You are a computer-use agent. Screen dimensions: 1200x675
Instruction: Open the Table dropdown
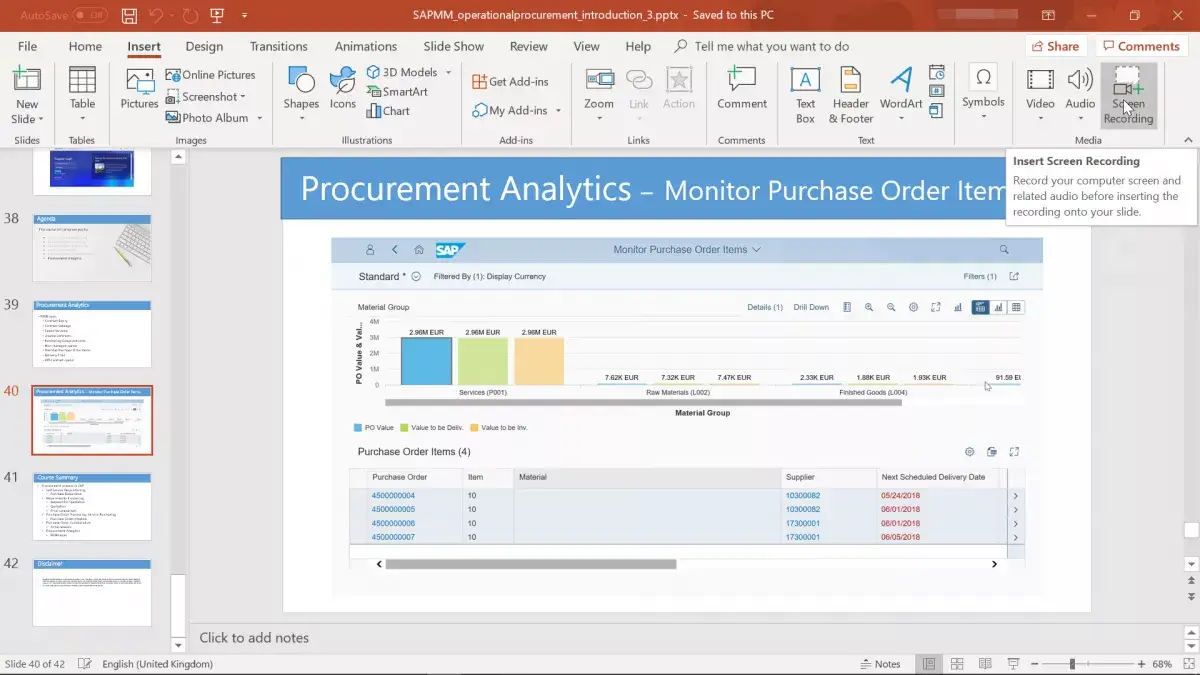click(x=82, y=119)
